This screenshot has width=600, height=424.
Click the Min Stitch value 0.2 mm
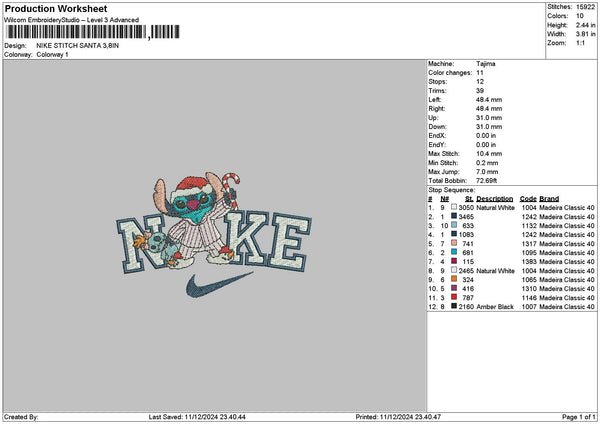487,163
